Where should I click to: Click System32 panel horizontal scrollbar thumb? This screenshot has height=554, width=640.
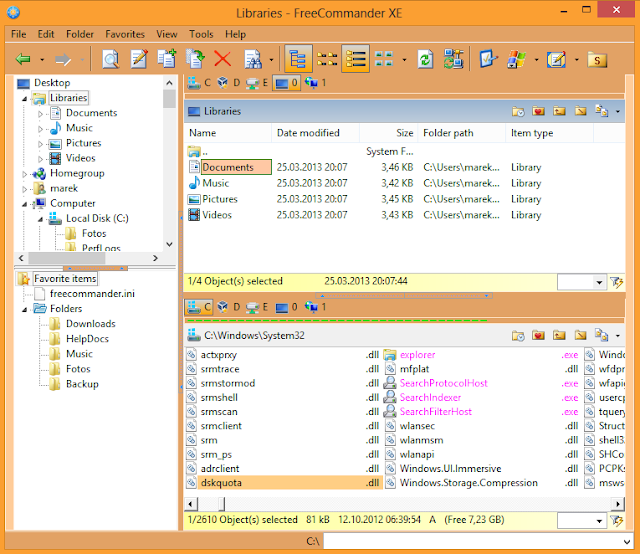tap(221, 504)
